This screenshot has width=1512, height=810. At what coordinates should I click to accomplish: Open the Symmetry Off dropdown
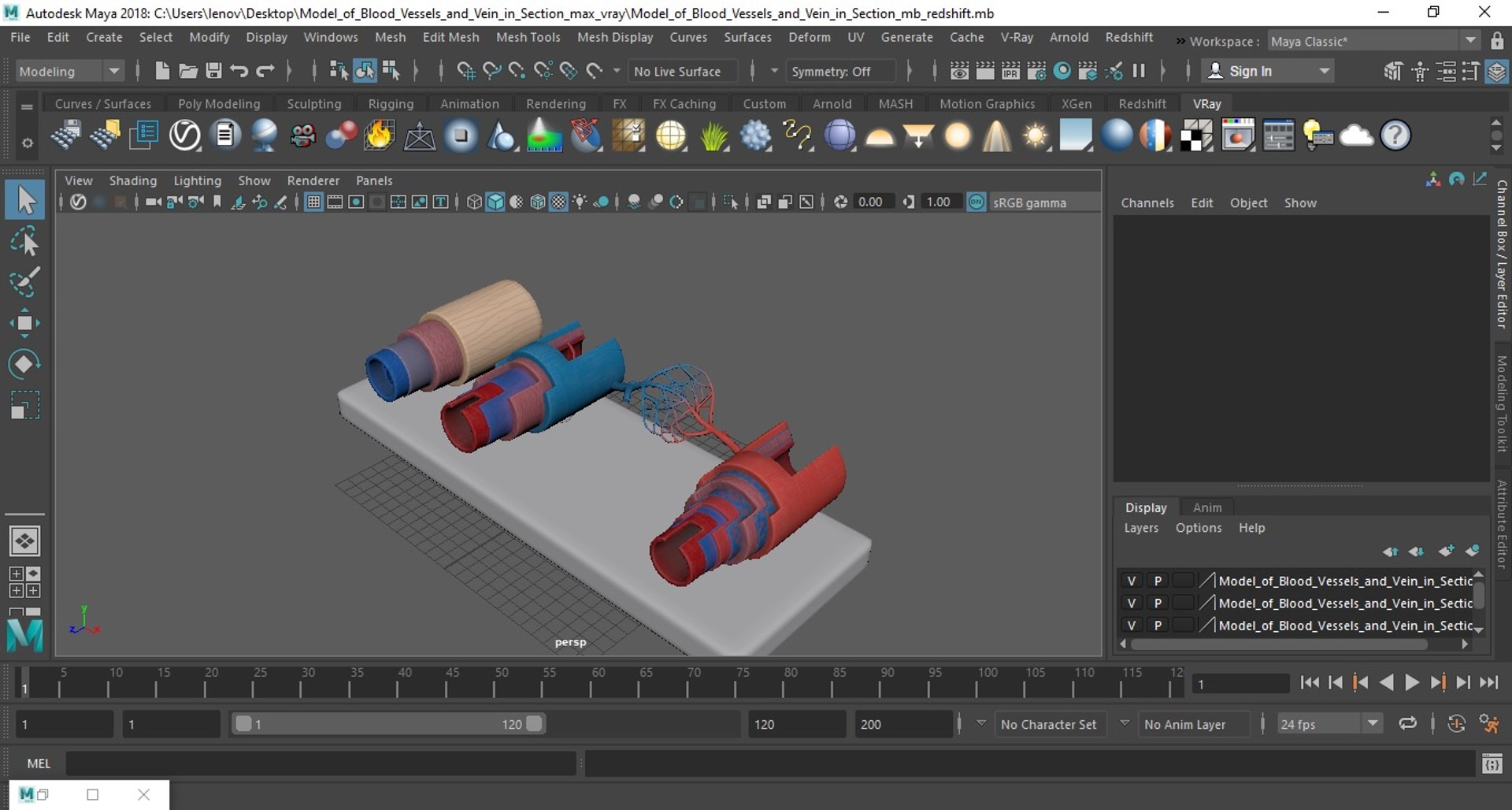[841, 71]
